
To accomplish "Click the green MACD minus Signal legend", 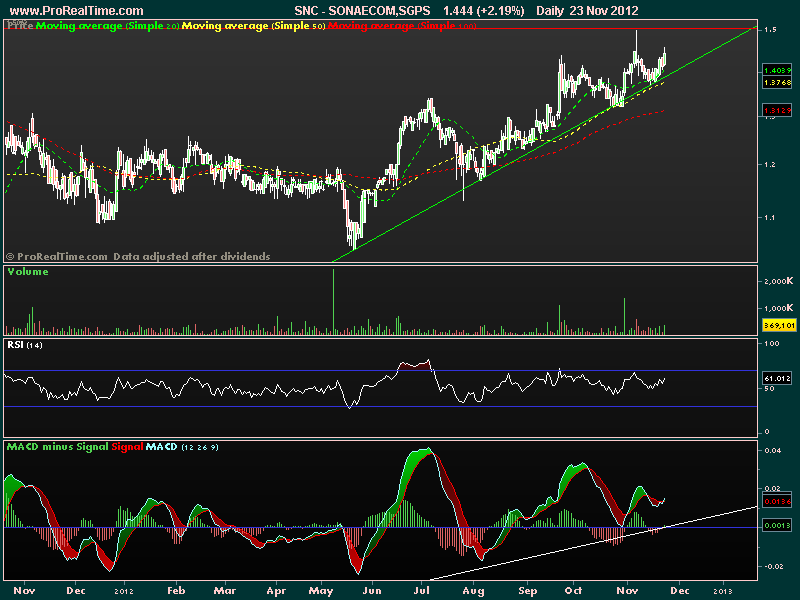I will pos(58,447).
